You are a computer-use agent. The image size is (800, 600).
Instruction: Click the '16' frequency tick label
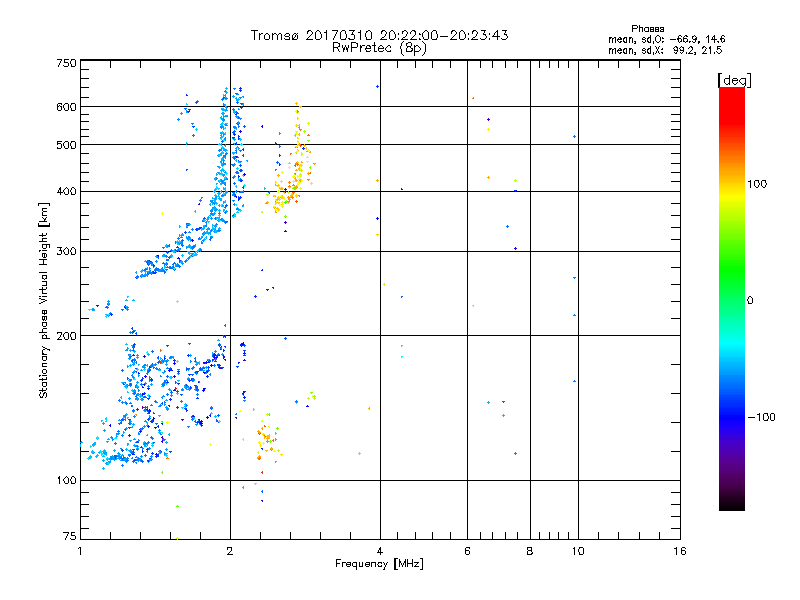[x=680, y=551]
